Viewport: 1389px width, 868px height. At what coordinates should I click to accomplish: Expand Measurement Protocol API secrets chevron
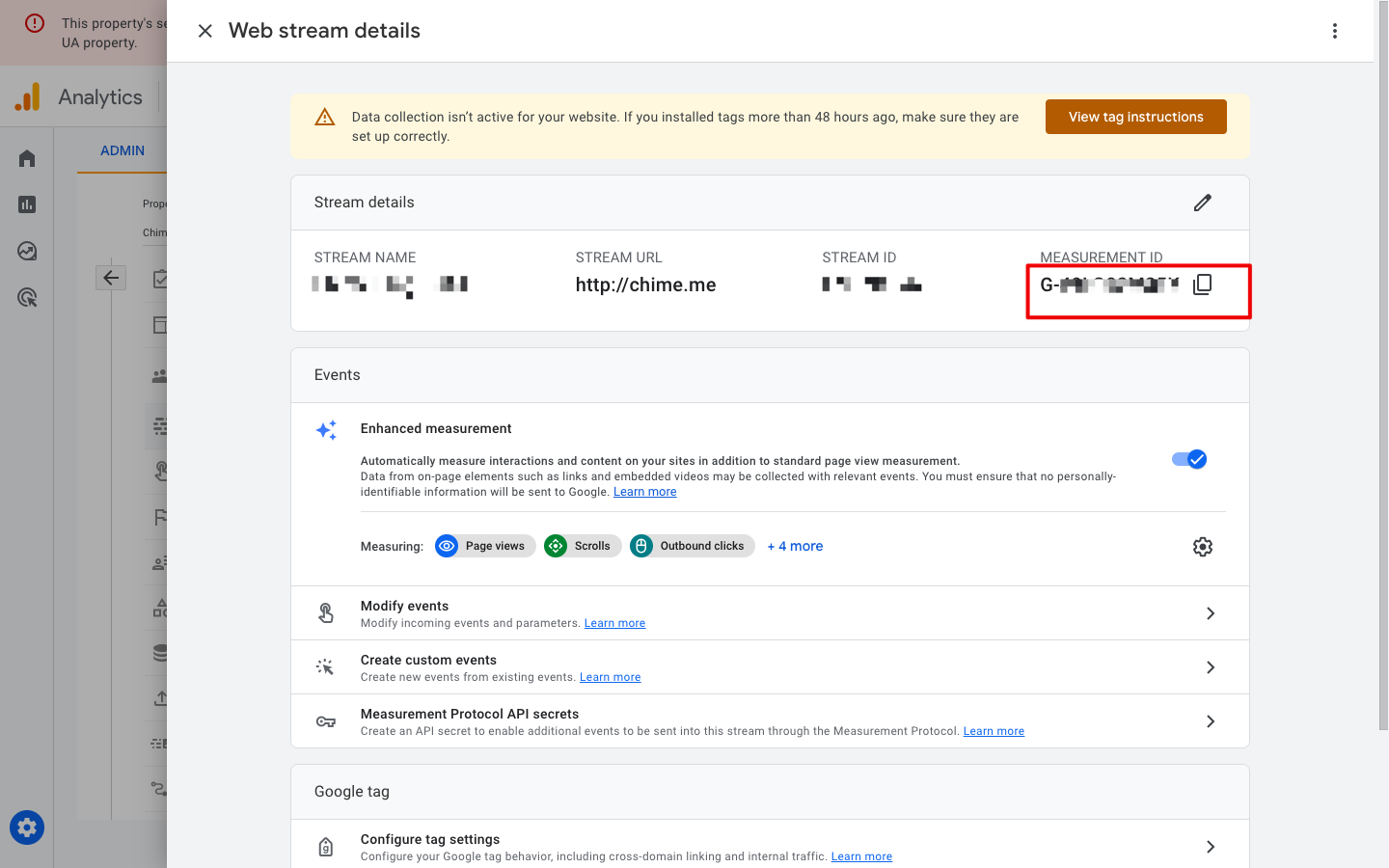coord(1211,721)
